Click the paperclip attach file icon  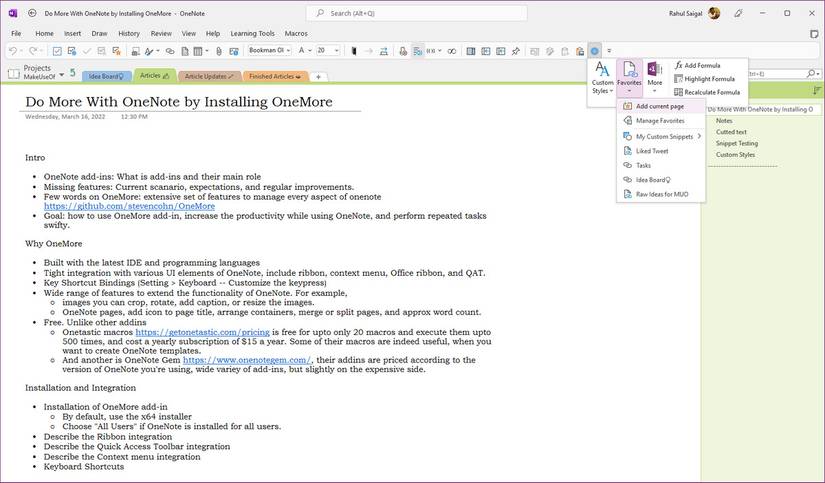tap(219, 51)
